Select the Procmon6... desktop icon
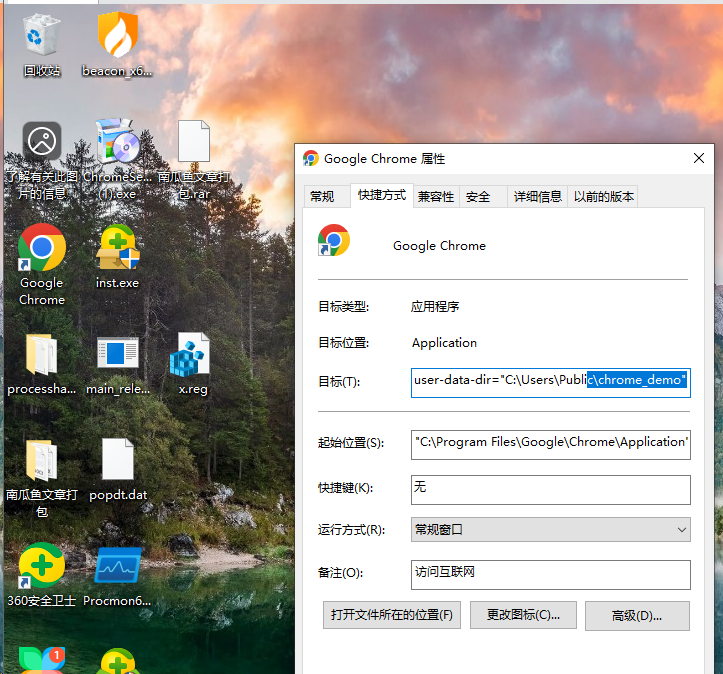This screenshot has width=723, height=674. 117,576
